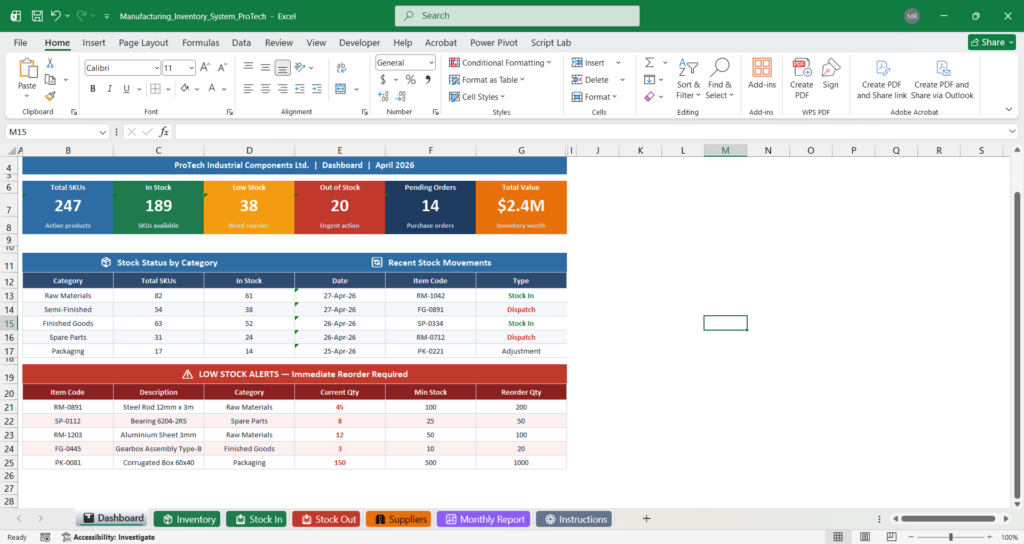
Task: Switch to the Power Pivot tab
Action: 494,42
